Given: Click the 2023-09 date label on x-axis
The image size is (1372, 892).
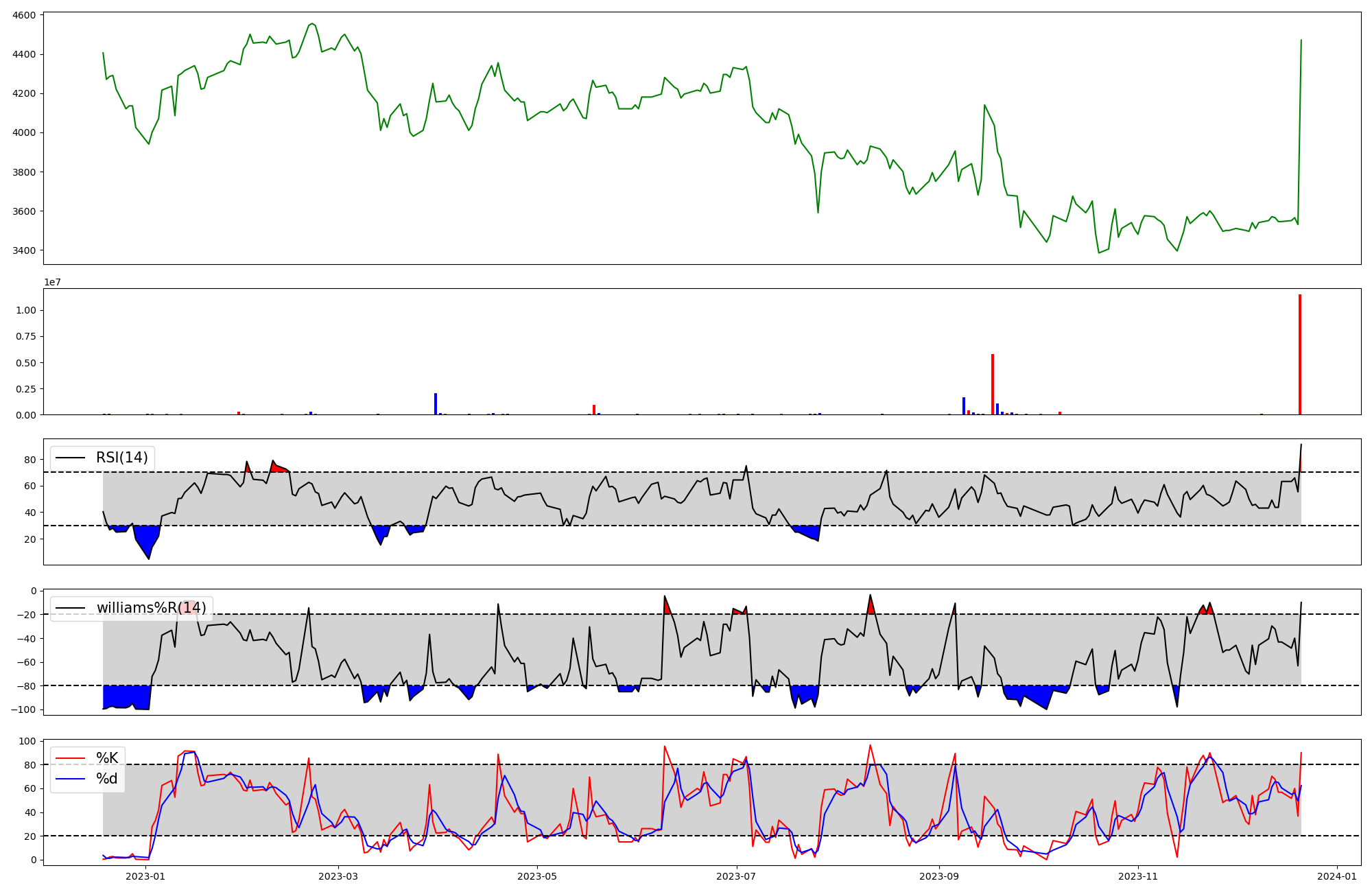Looking at the screenshot, I should click(x=938, y=876).
